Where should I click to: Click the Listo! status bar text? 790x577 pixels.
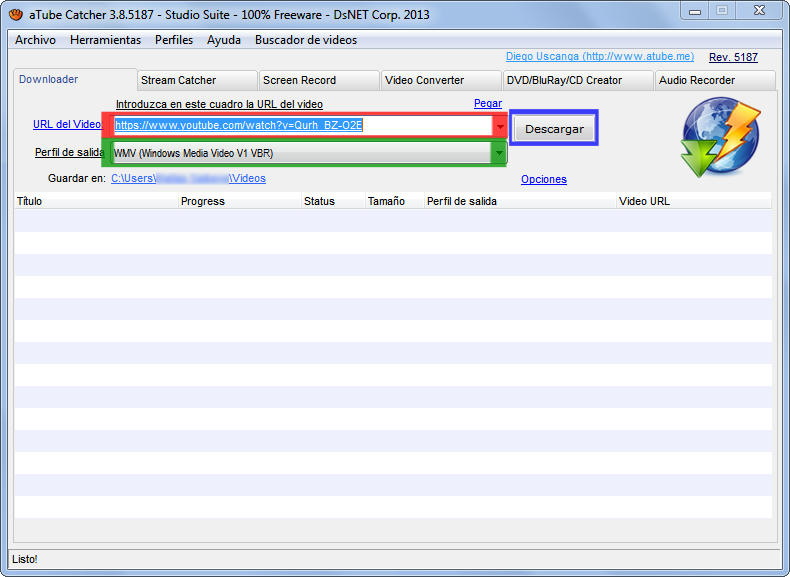(25, 559)
